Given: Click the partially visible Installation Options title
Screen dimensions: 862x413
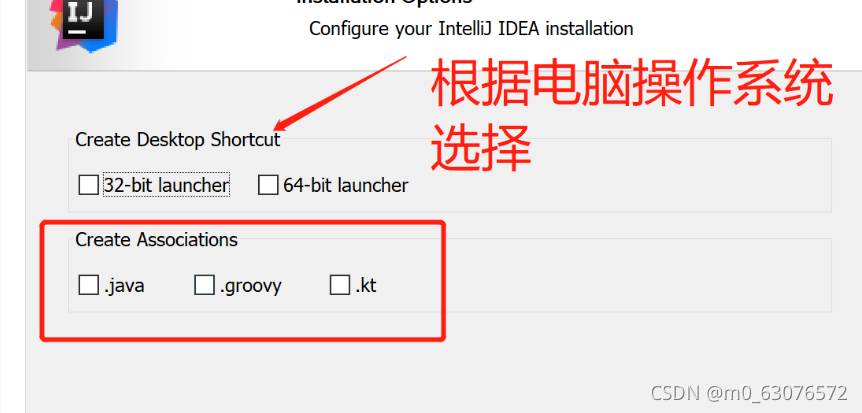Looking at the screenshot, I should pyautogui.click(x=385, y=2).
